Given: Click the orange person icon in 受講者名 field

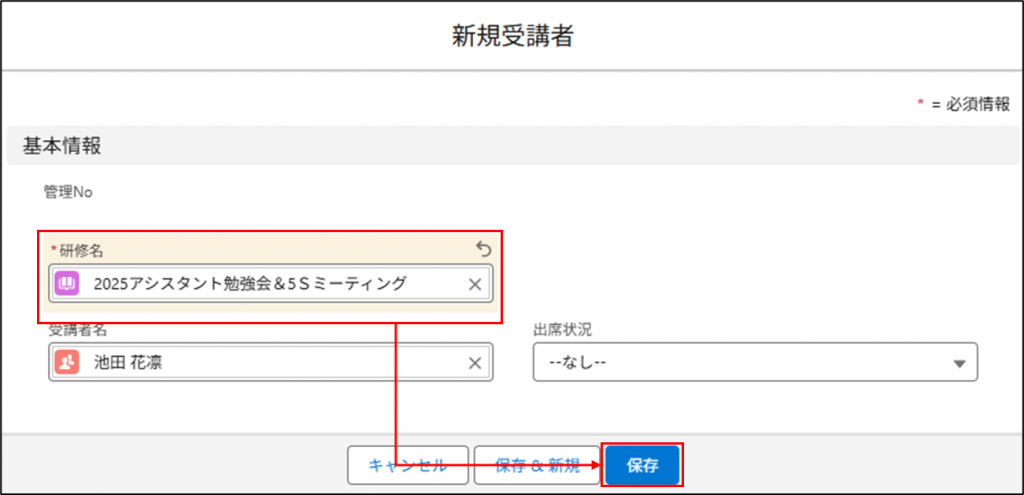Looking at the screenshot, I should (x=68, y=363).
